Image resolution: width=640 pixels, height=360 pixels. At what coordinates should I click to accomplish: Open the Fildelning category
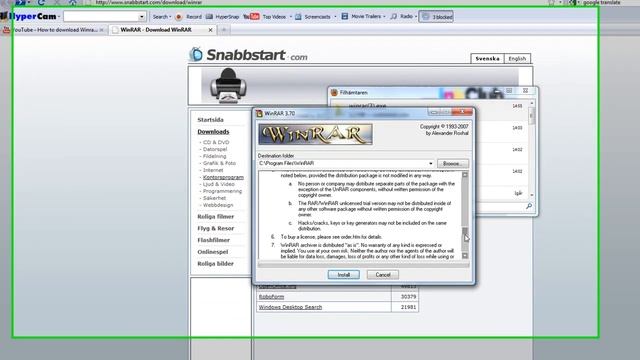214,156
